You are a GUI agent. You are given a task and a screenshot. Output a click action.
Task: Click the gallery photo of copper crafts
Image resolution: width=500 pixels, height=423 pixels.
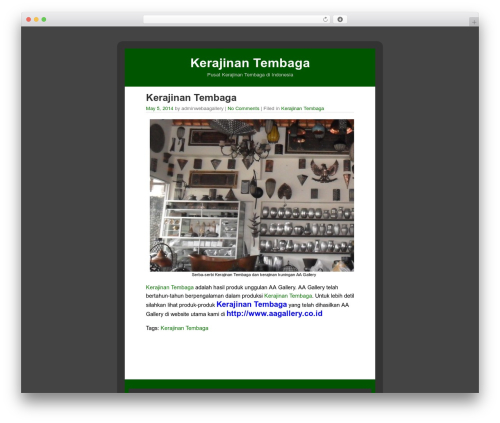point(252,195)
